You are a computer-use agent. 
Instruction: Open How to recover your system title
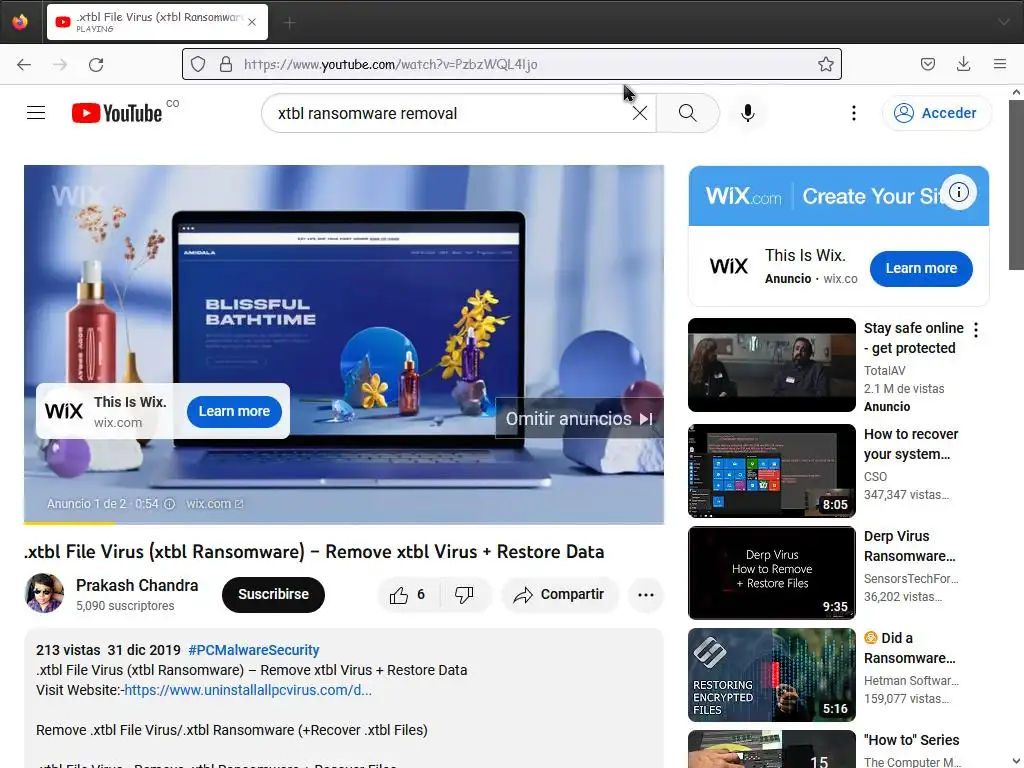911,444
